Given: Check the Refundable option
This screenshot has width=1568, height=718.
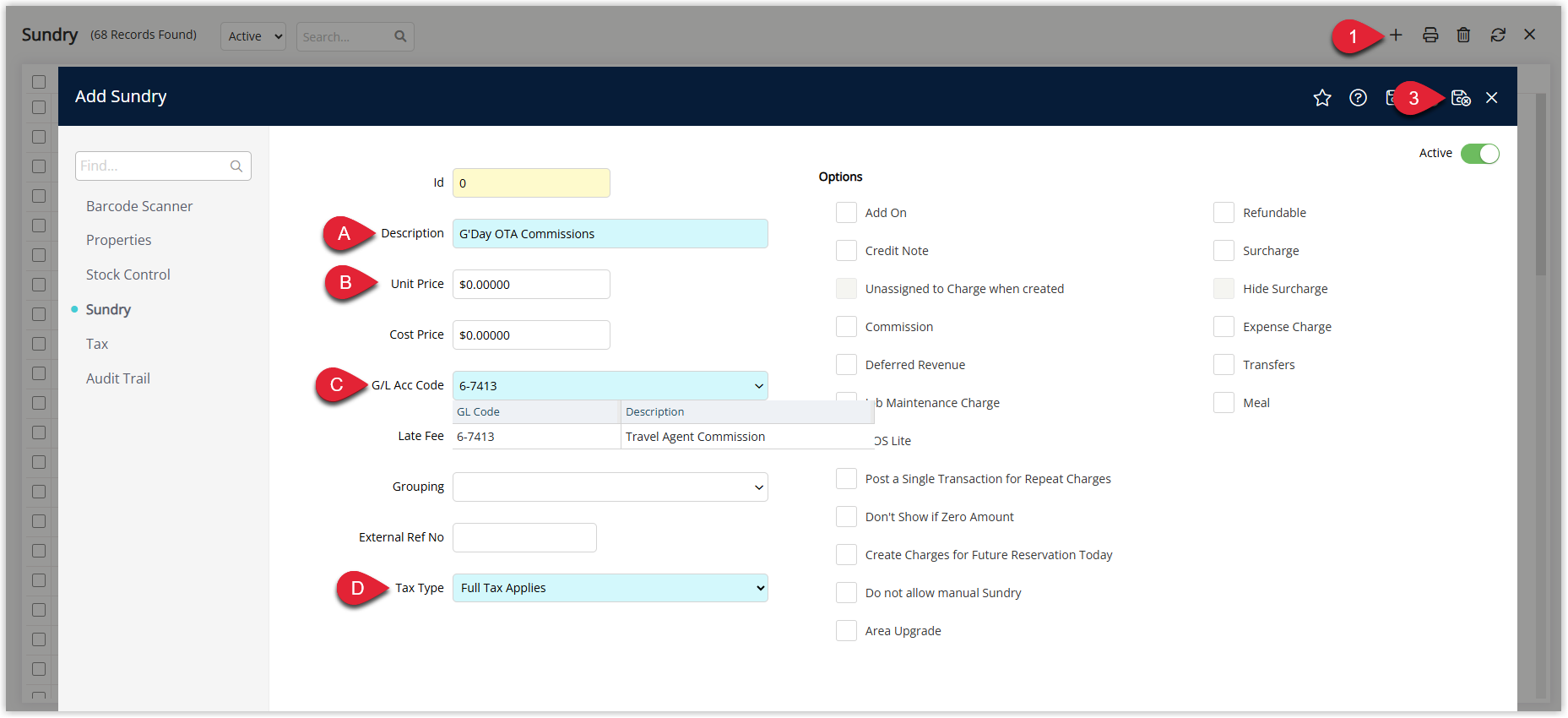Looking at the screenshot, I should (1223, 213).
